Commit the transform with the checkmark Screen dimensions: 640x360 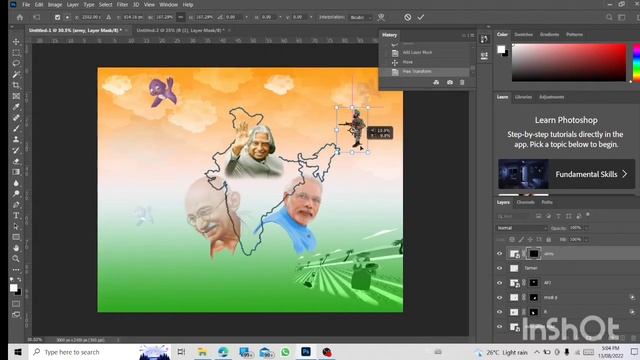pyautogui.click(x=421, y=17)
